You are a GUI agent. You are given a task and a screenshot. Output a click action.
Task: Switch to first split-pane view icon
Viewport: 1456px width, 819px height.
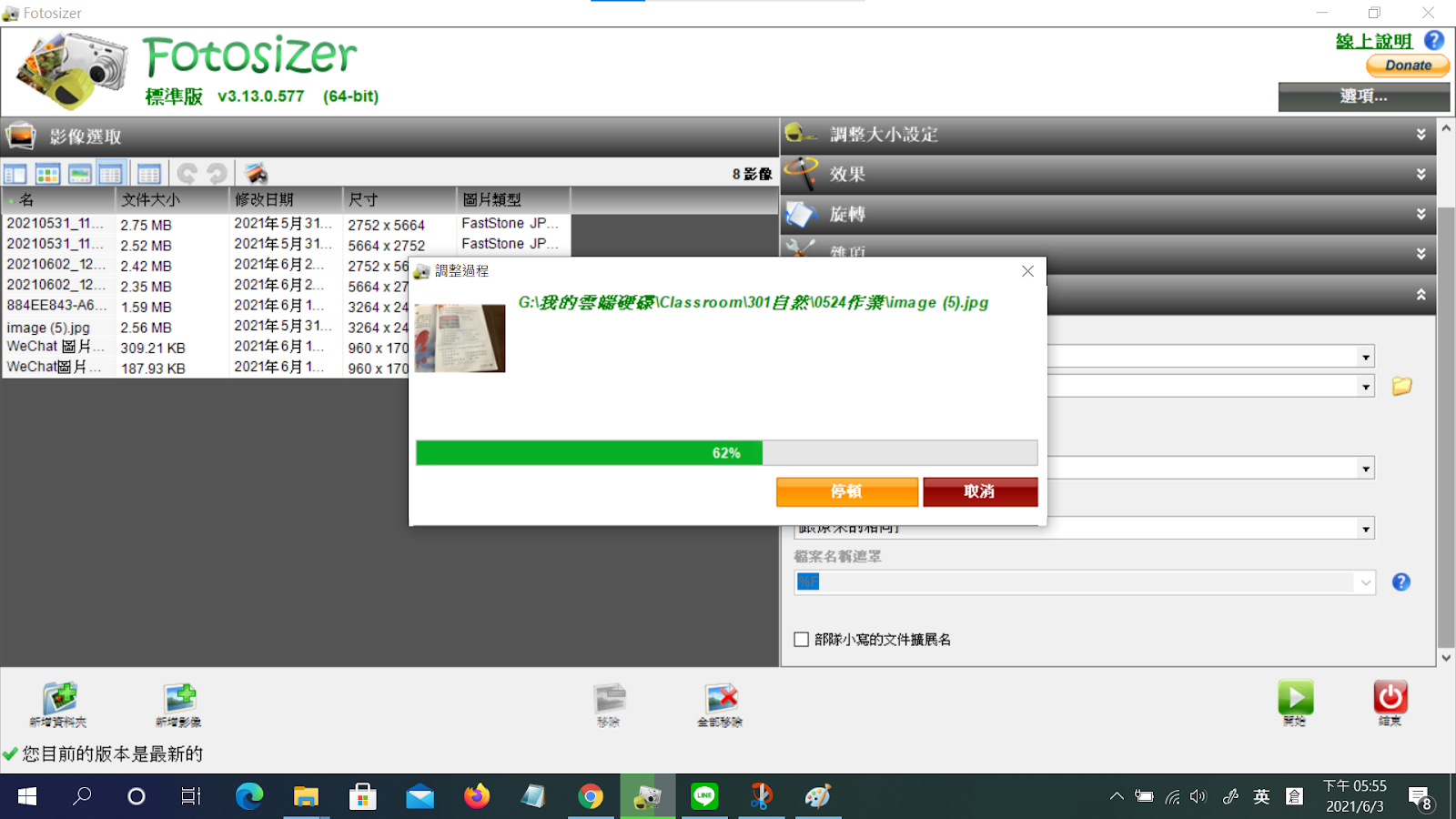click(x=15, y=173)
